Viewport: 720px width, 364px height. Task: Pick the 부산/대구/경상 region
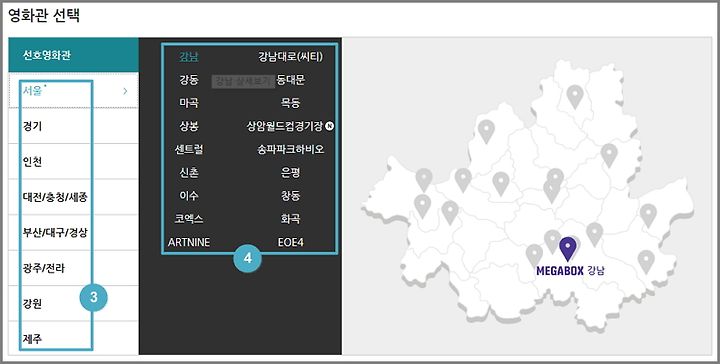tap(73, 232)
